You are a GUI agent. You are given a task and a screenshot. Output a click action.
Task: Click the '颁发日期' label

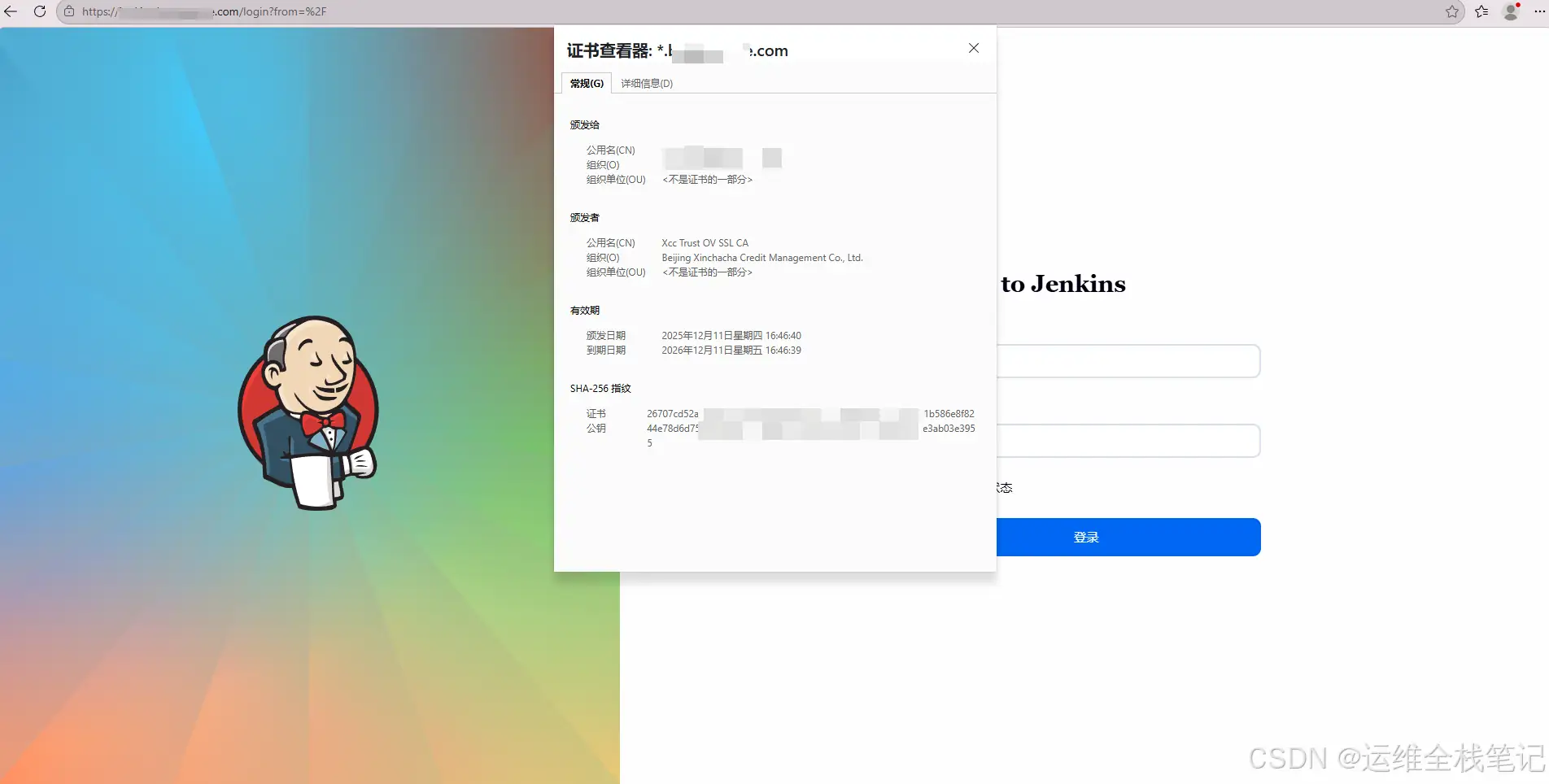(606, 336)
